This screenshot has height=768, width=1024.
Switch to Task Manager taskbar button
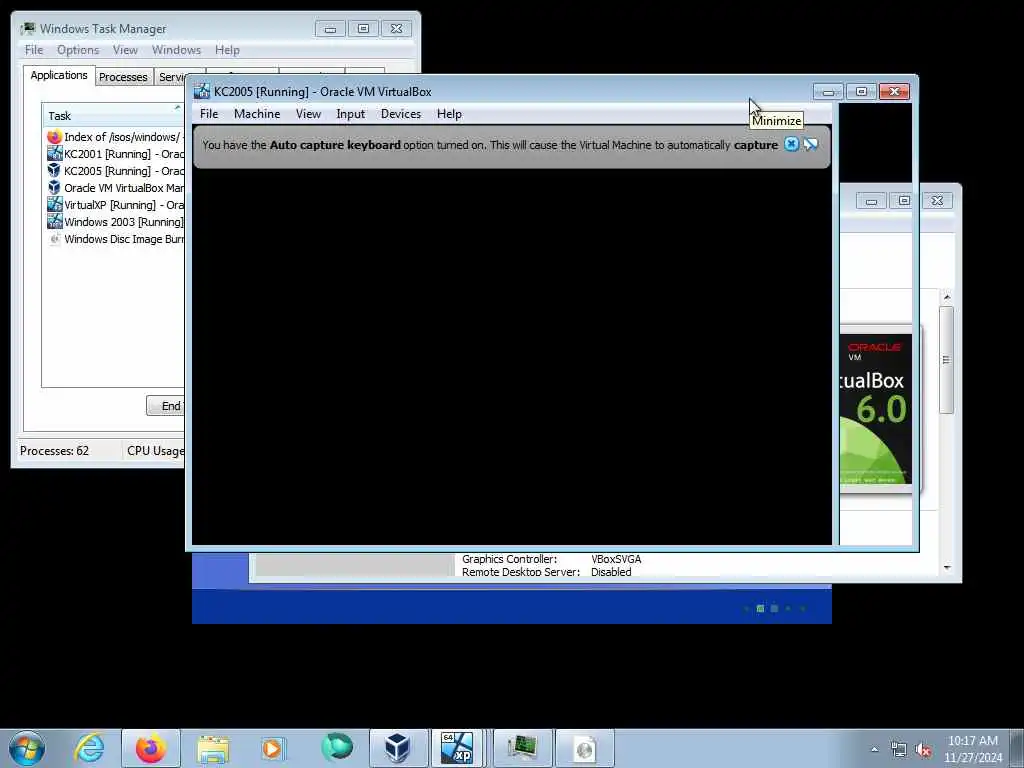pos(522,748)
